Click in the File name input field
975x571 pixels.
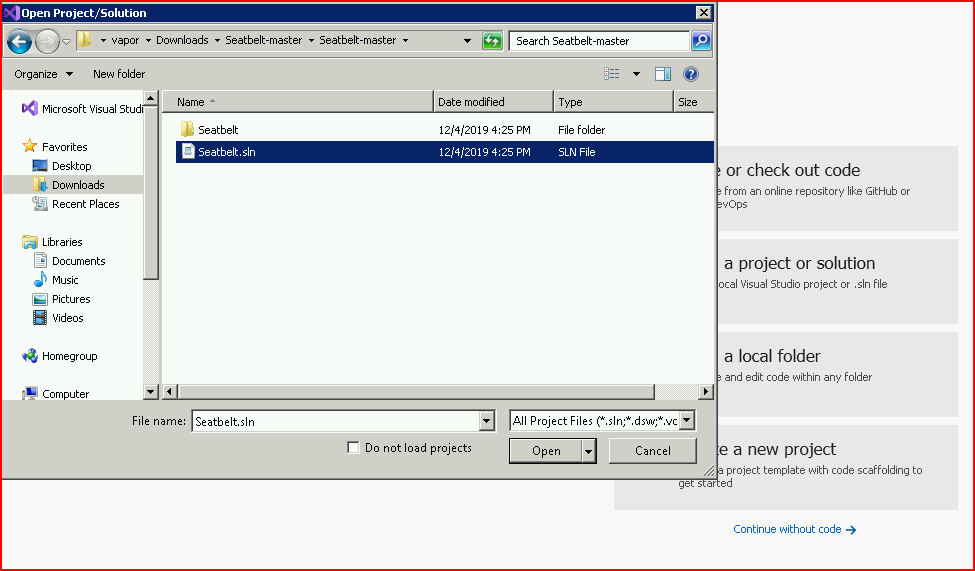click(x=336, y=421)
